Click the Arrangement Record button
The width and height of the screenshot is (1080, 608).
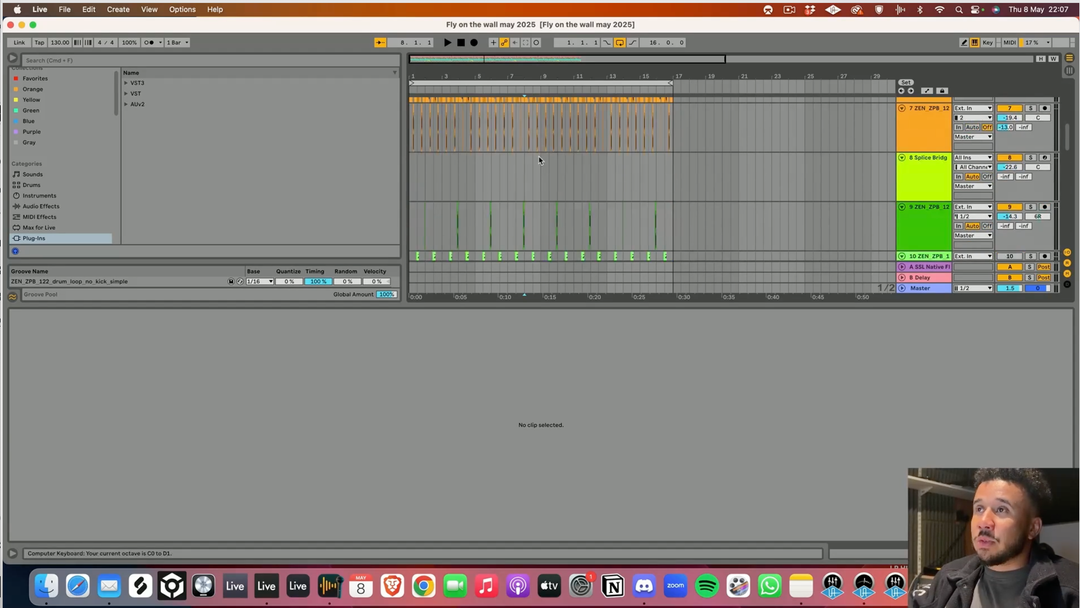point(474,43)
